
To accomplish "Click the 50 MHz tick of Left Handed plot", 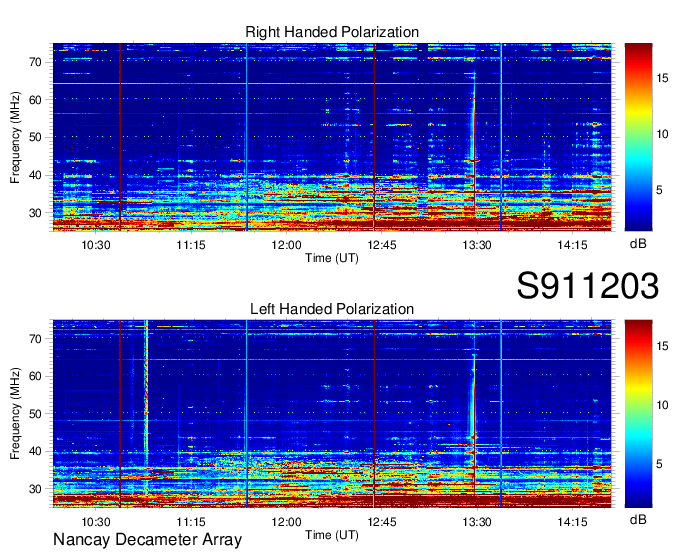I will point(36,414).
